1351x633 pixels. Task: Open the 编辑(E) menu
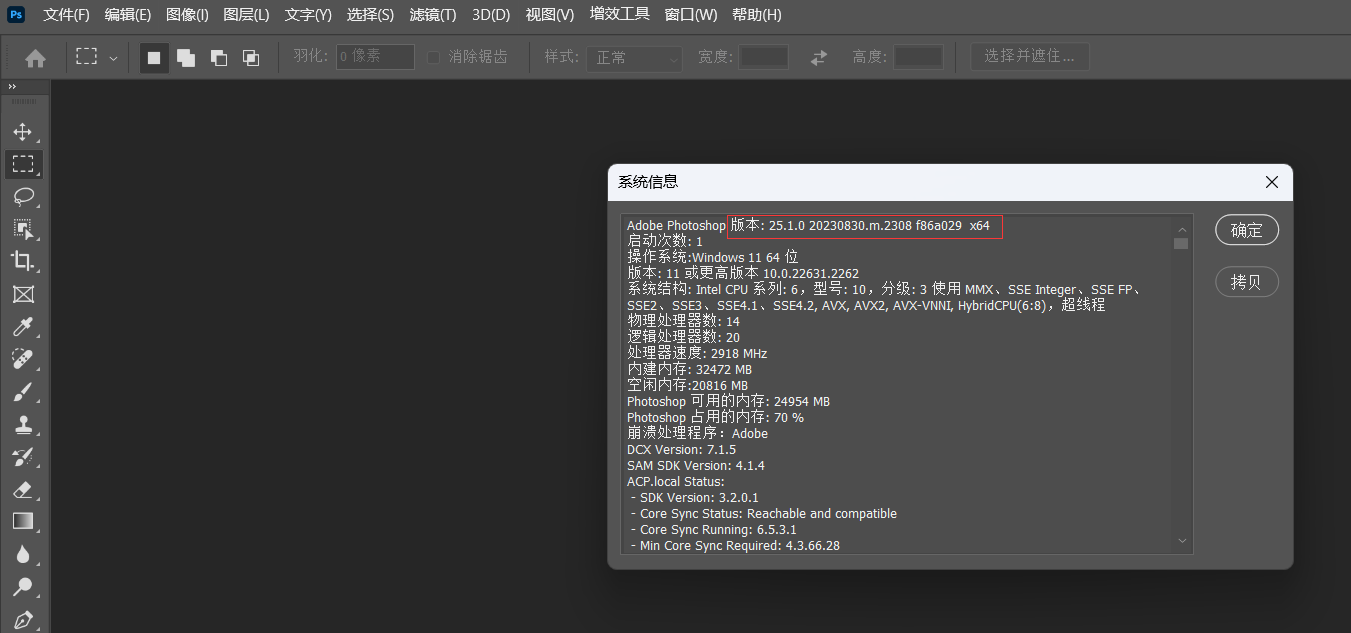(128, 15)
